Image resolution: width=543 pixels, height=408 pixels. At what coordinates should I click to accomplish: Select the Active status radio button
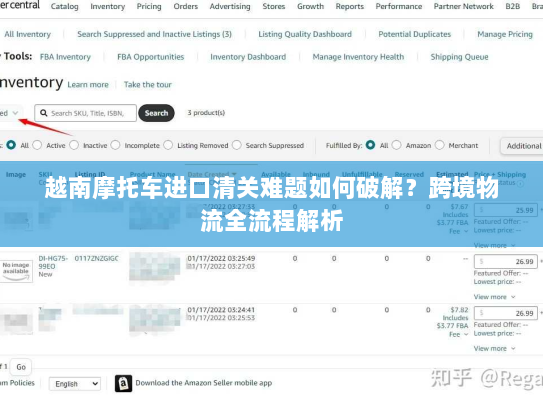coord(37,145)
